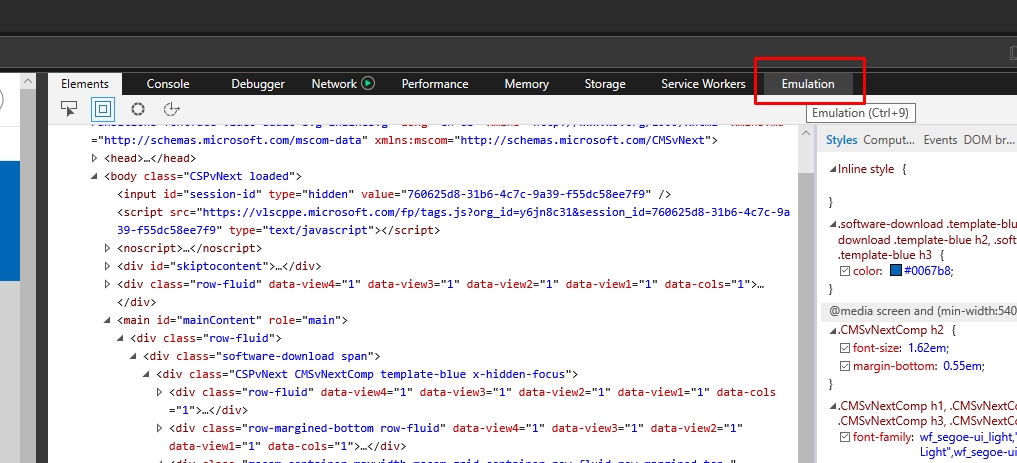Open the Debugger tab

click(x=258, y=84)
